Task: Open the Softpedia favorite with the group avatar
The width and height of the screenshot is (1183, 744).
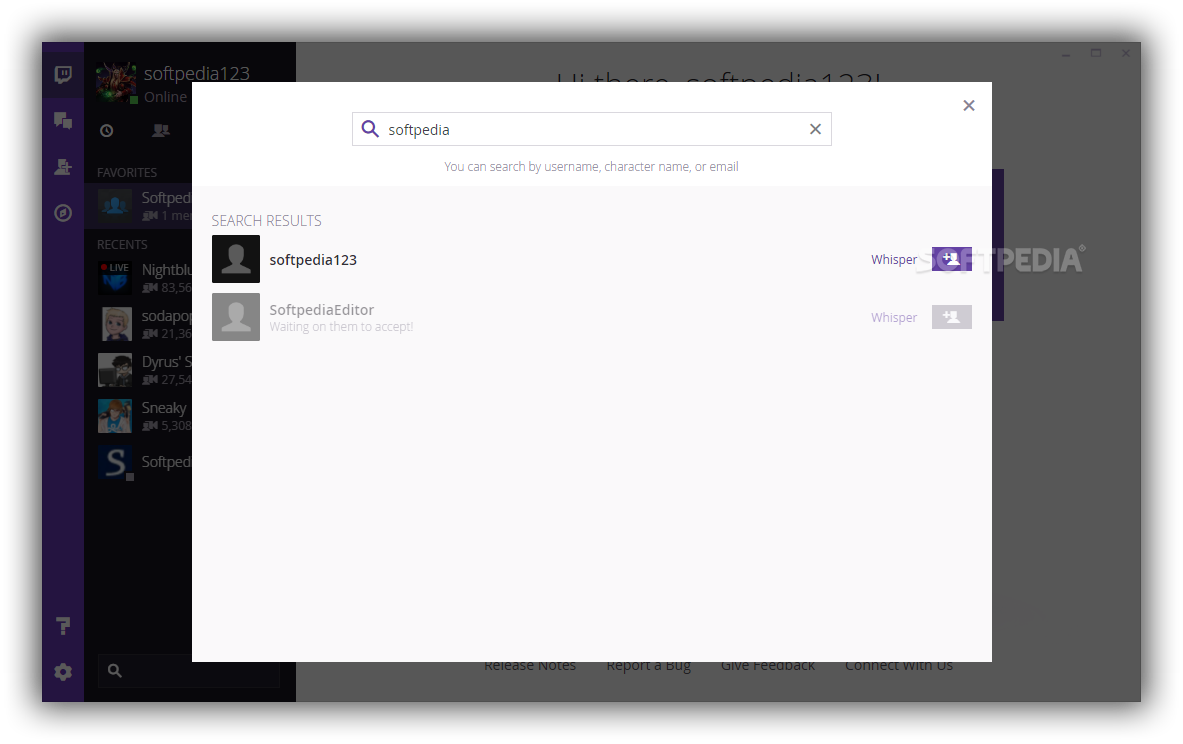Action: 139,205
